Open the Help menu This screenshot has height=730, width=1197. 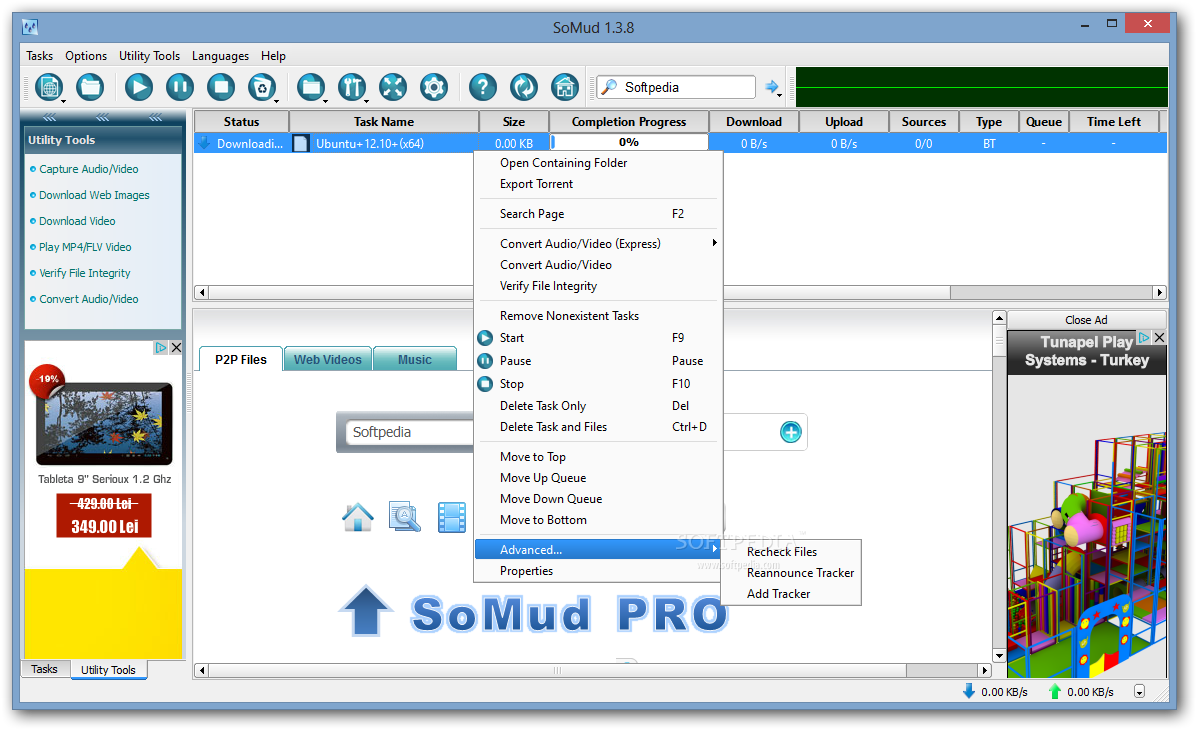tap(273, 56)
